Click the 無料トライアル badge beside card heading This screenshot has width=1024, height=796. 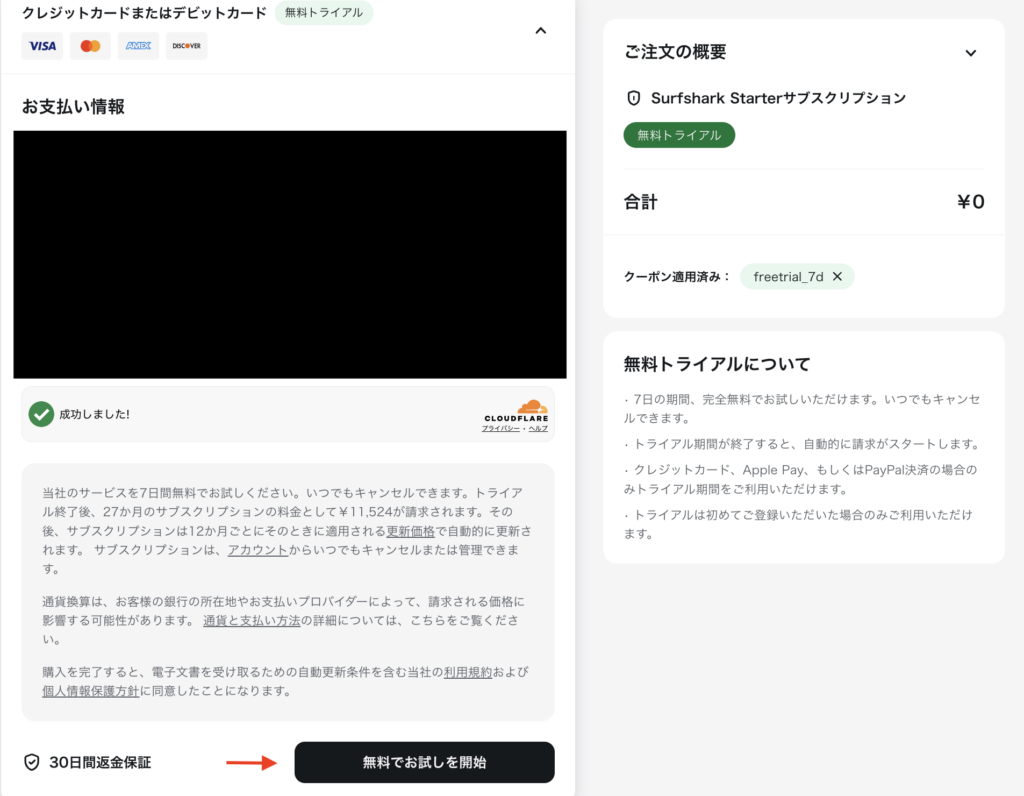click(x=324, y=12)
